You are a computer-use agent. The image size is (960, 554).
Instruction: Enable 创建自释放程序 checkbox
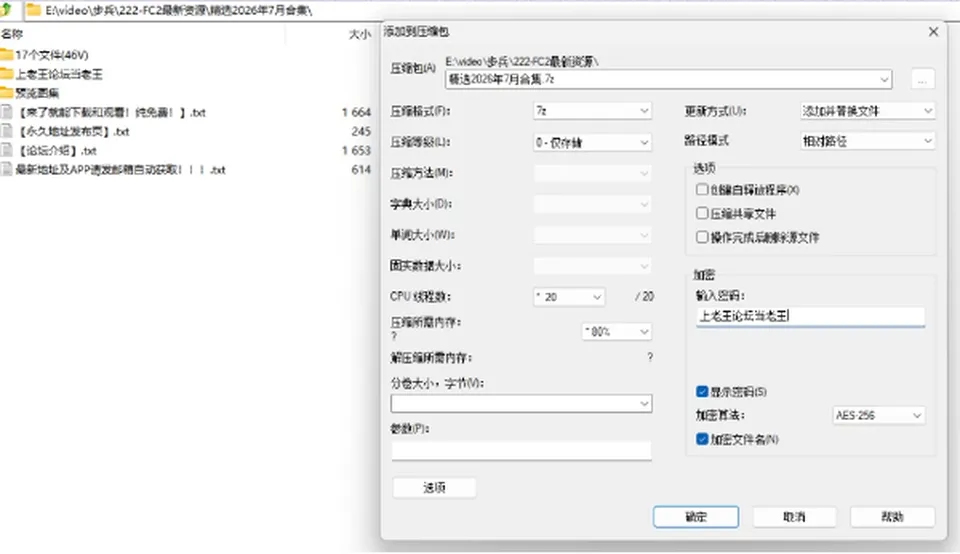[x=702, y=190]
